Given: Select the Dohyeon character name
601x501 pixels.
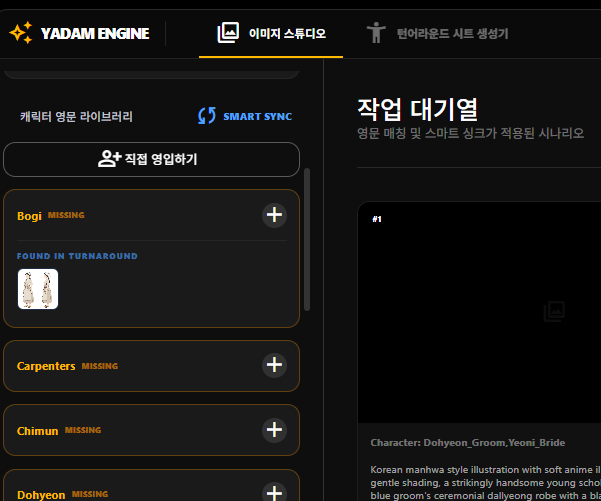Looking at the screenshot, I should pyautogui.click(x=41, y=495).
